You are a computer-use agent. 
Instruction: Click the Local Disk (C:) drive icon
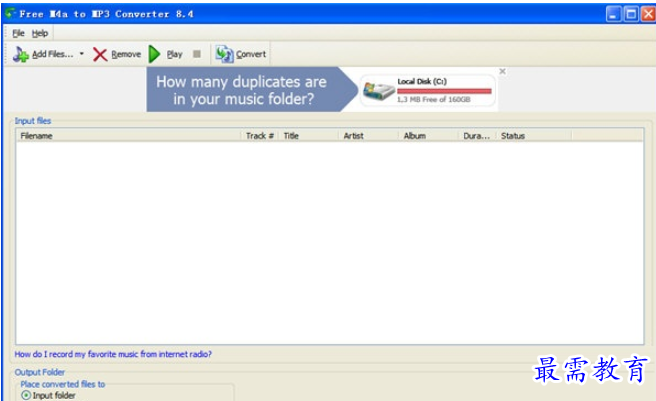tap(379, 91)
